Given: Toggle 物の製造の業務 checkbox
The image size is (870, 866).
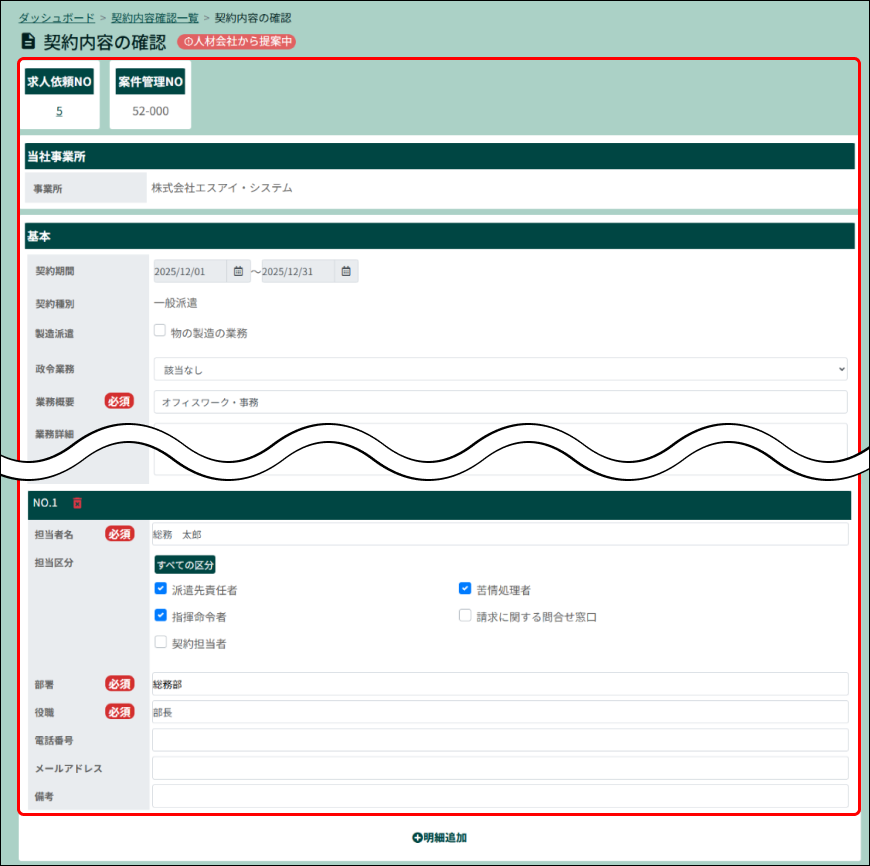Looking at the screenshot, I should [160, 330].
